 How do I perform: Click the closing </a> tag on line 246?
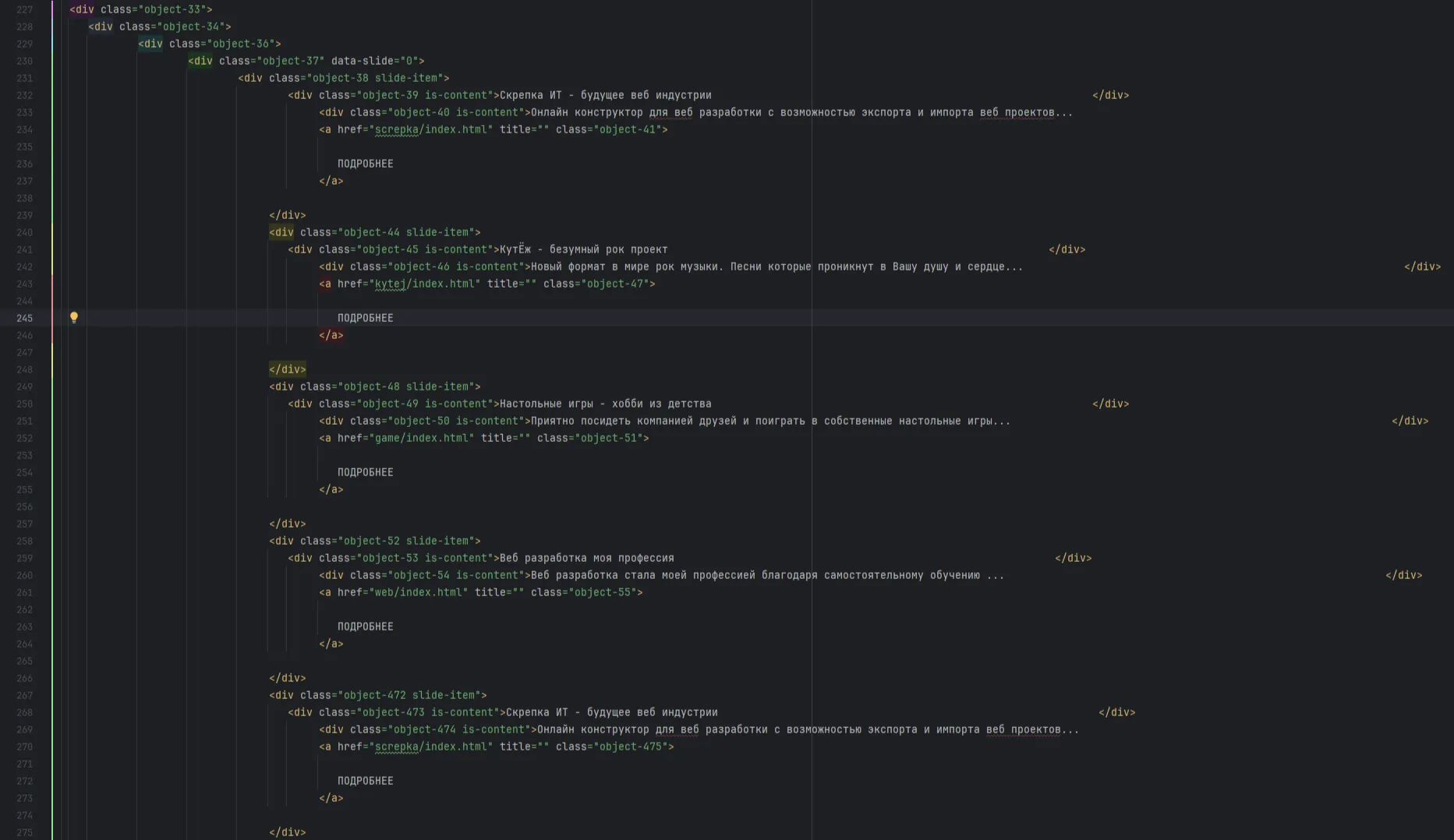click(x=331, y=335)
